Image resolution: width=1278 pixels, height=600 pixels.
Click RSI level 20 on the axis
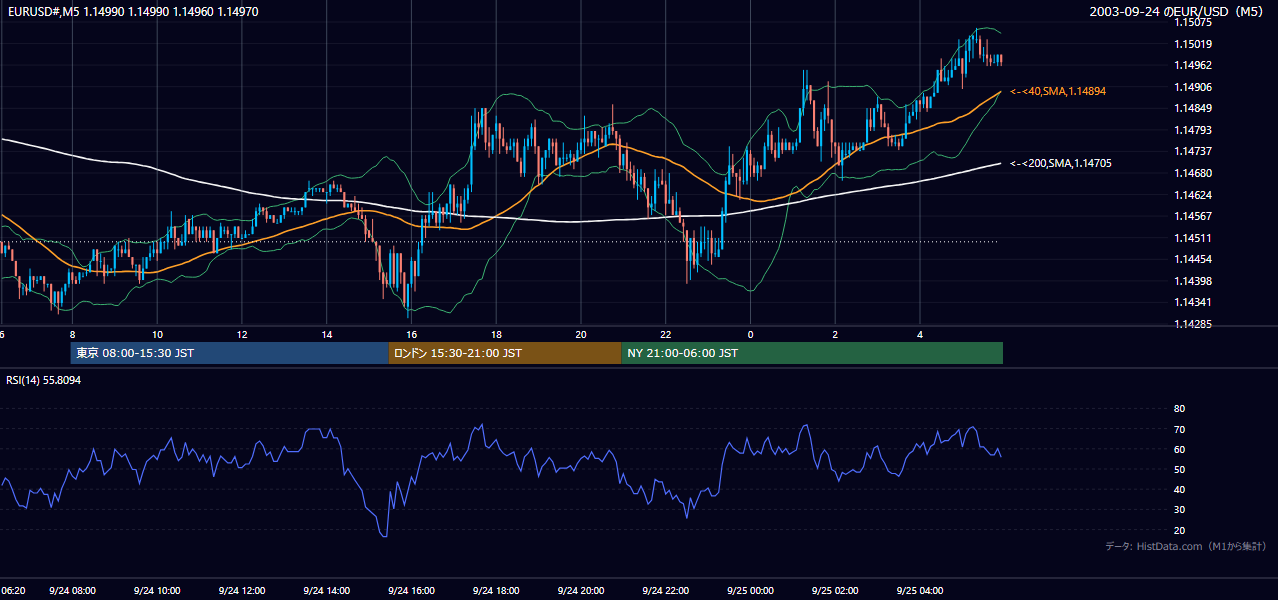1179,530
